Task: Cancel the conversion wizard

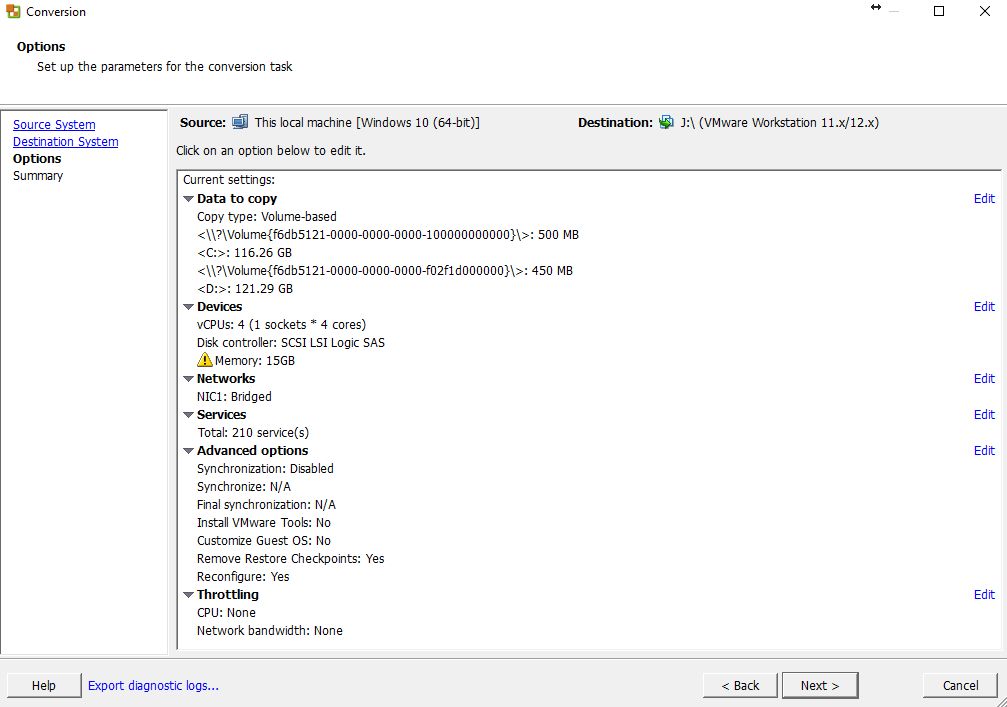Action: click(x=960, y=685)
